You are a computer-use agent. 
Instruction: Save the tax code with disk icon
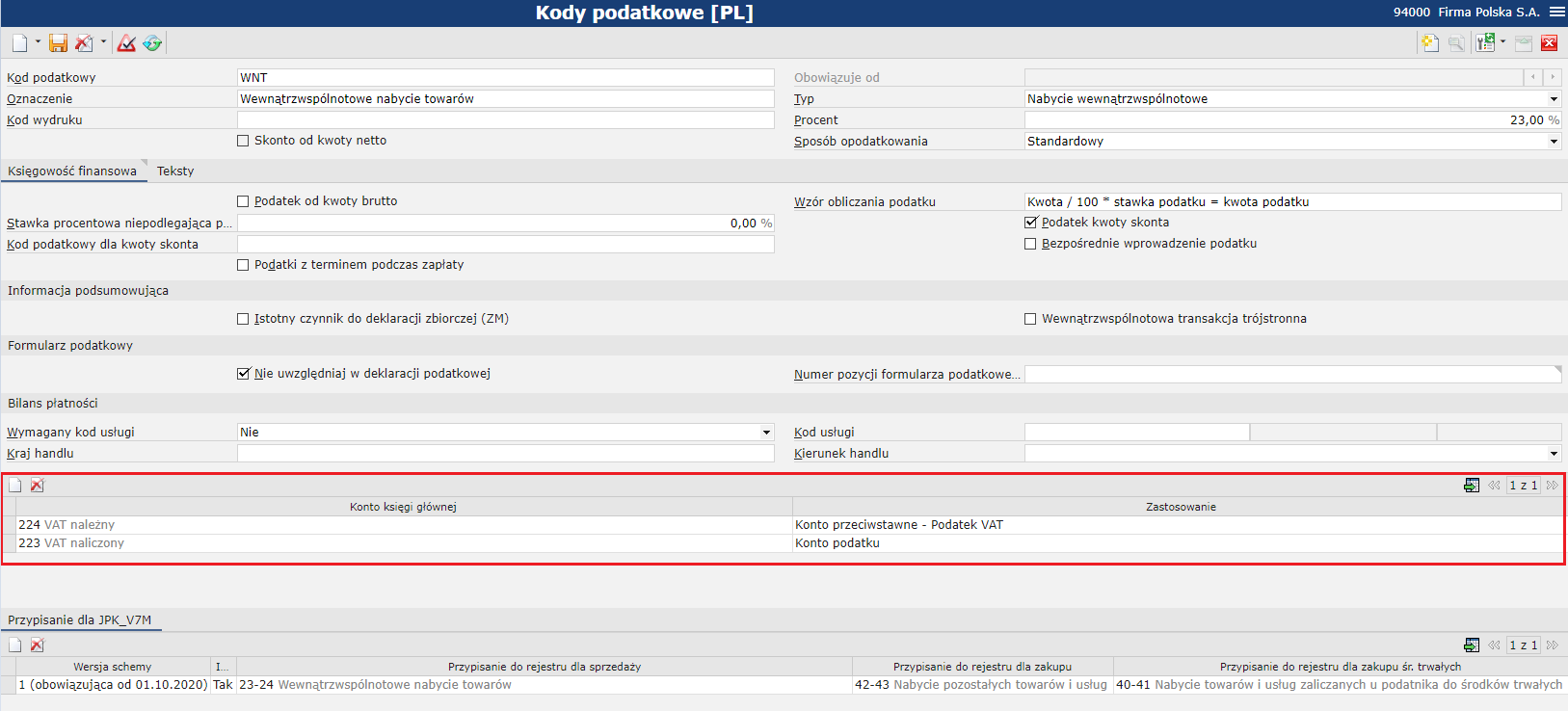(x=59, y=42)
